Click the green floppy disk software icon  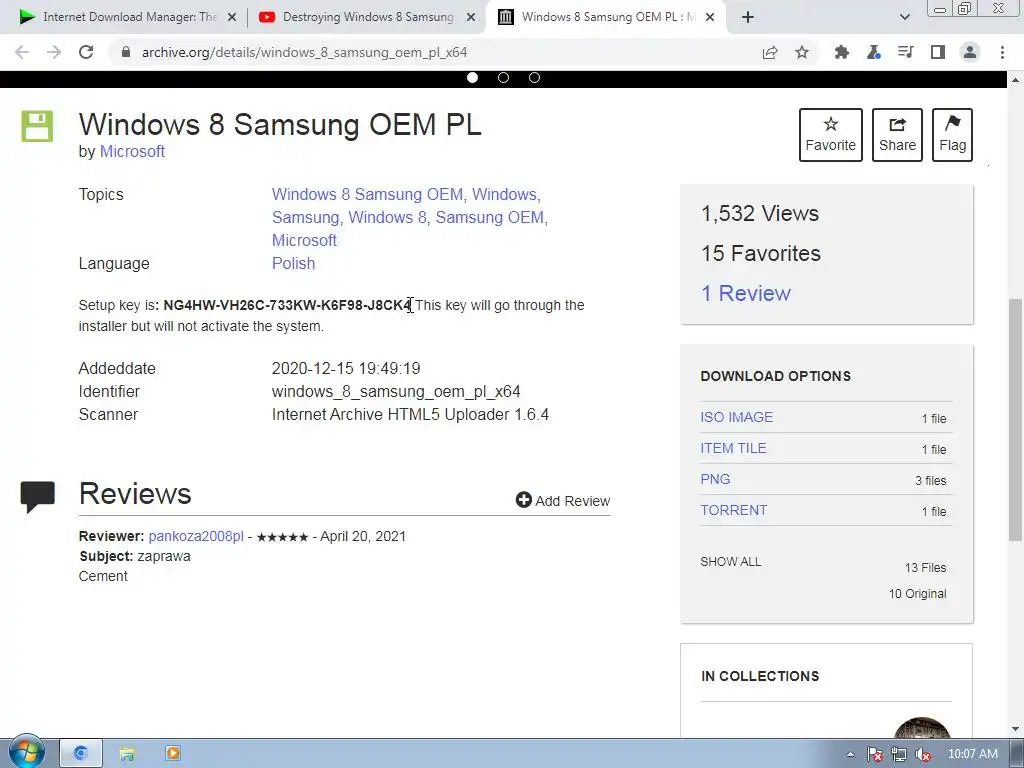click(x=37, y=126)
